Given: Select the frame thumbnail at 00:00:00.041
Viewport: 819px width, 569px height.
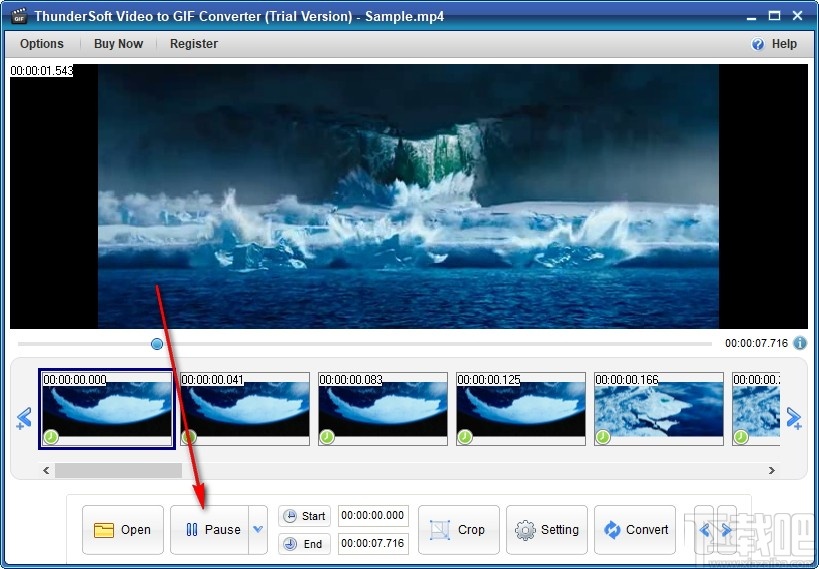Looking at the screenshot, I should point(245,409).
